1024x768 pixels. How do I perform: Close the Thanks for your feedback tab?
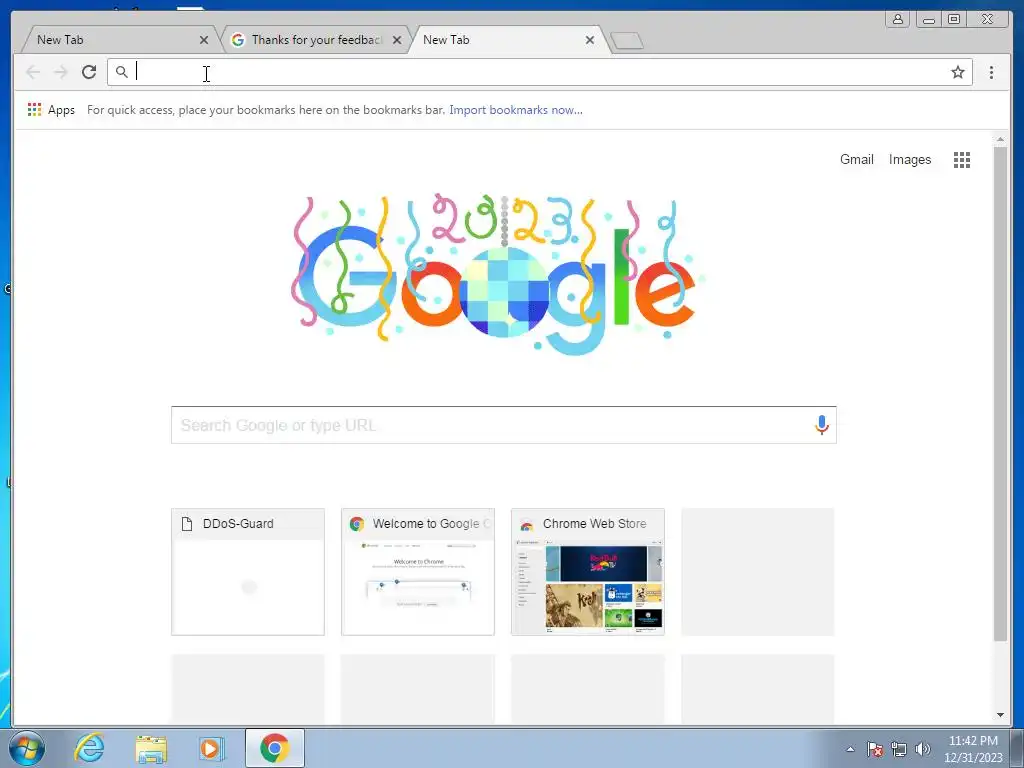[x=396, y=40]
